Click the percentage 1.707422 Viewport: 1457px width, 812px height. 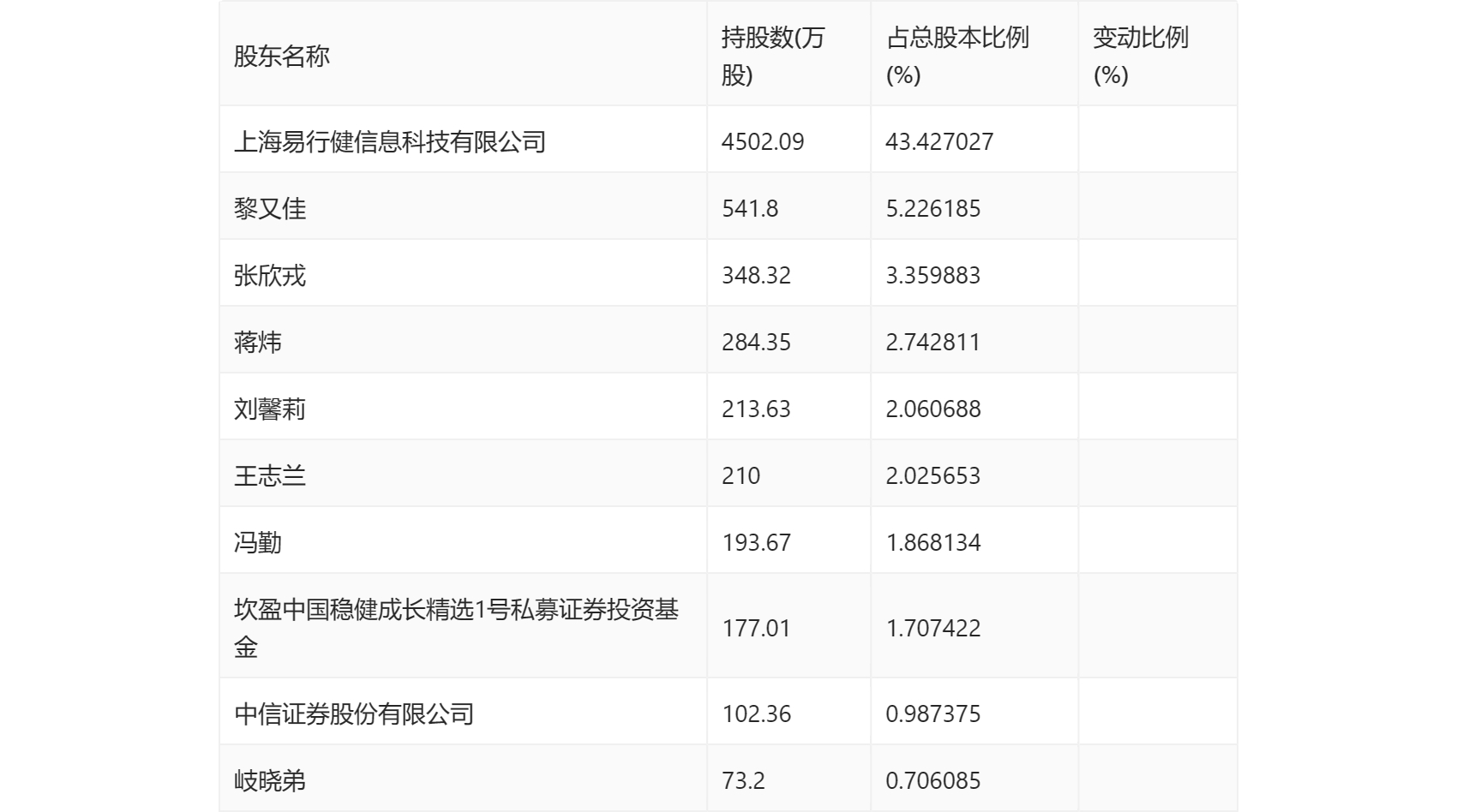[x=932, y=628]
